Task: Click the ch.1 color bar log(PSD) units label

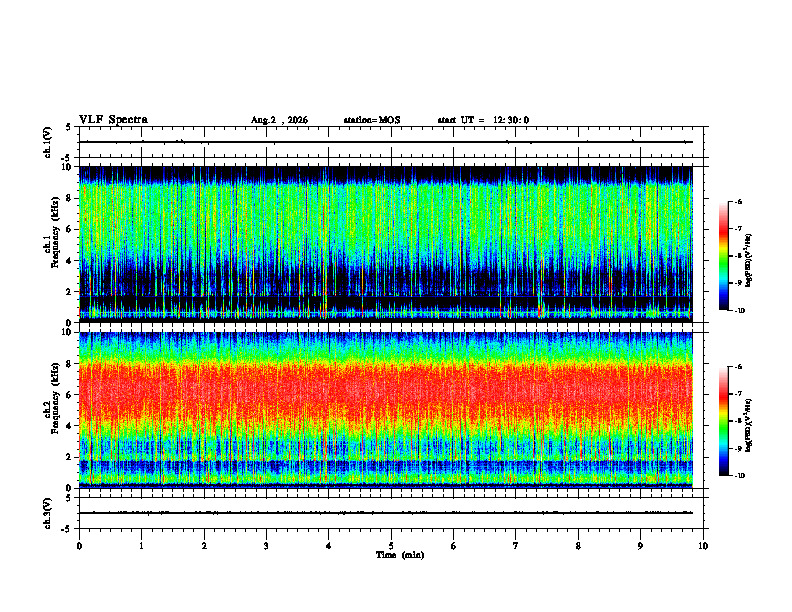Action: [x=749, y=261]
